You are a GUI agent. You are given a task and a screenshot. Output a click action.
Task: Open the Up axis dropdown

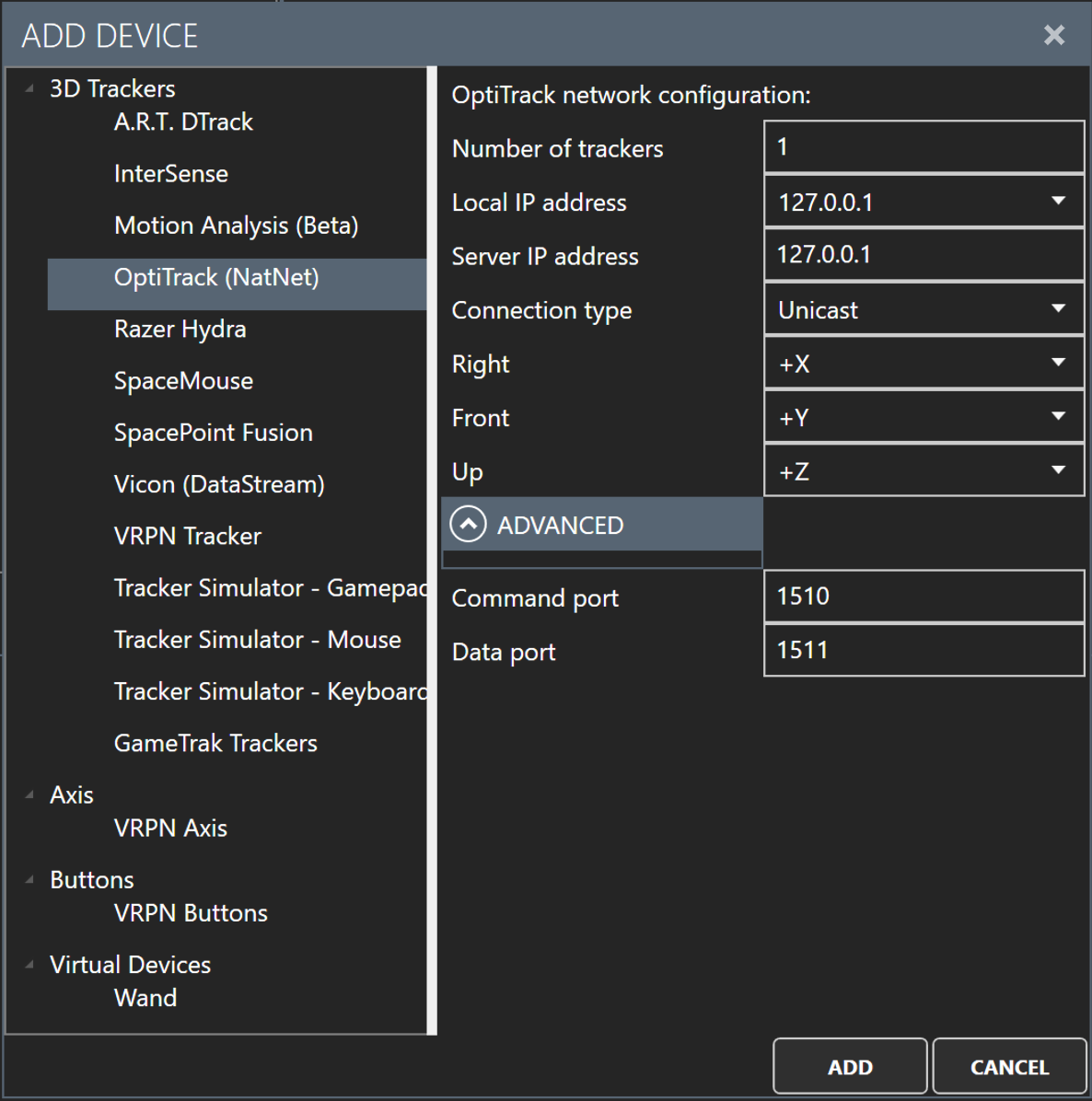(924, 470)
